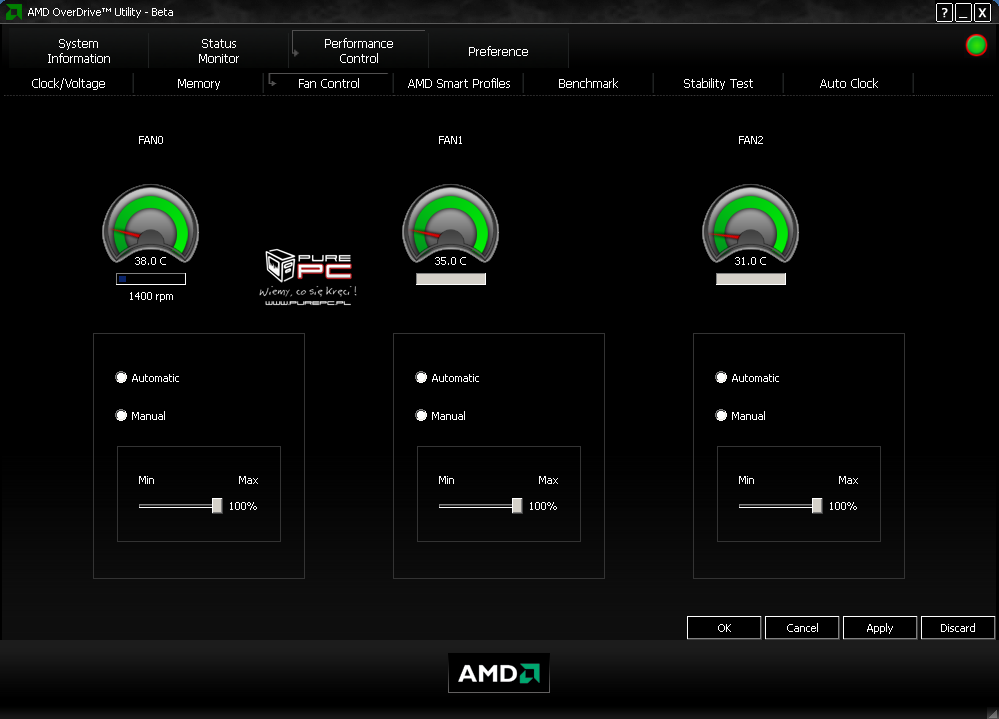Select Manual mode for FAN0
Viewport: 999px width, 719px height.
click(121, 416)
